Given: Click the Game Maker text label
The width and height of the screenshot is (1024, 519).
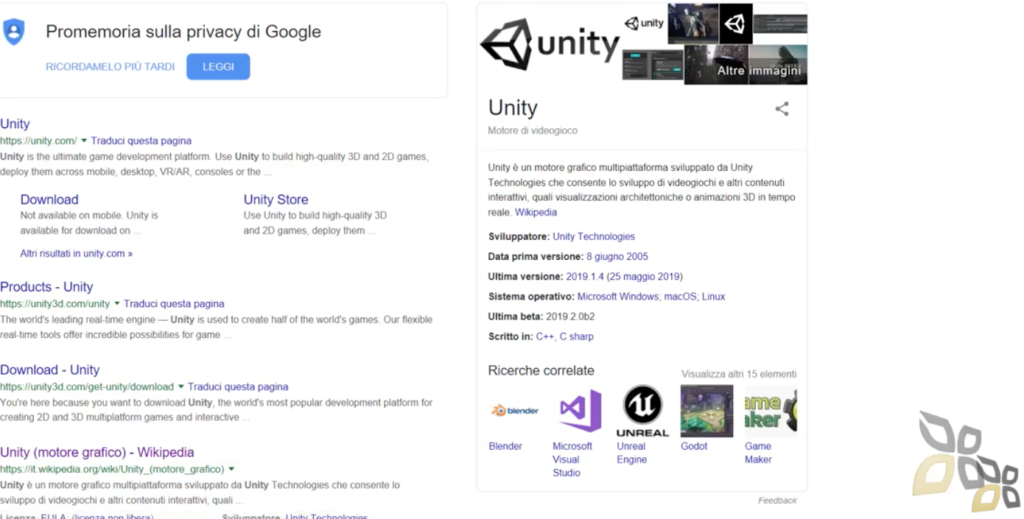Looking at the screenshot, I should point(758,453).
